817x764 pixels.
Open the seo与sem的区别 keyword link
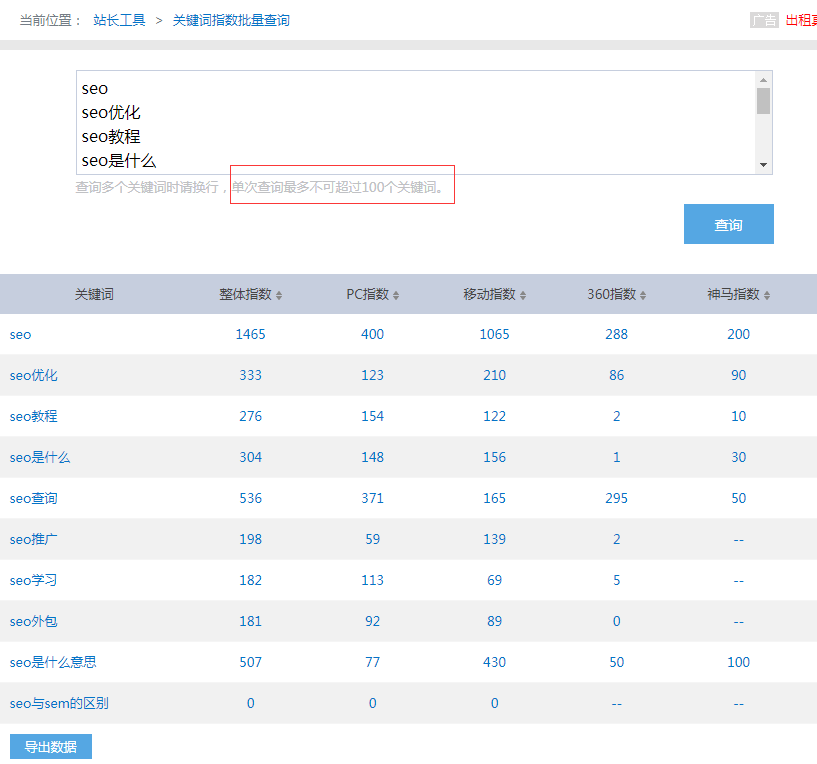(x=59, y=704)
